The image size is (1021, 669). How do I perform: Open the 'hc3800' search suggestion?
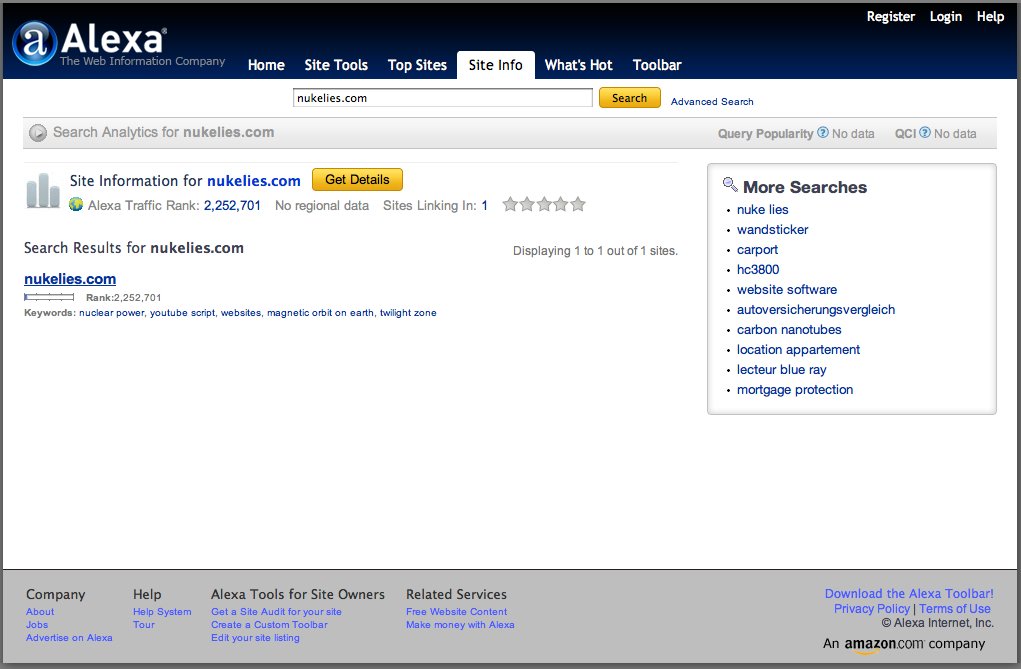[758, 270]
